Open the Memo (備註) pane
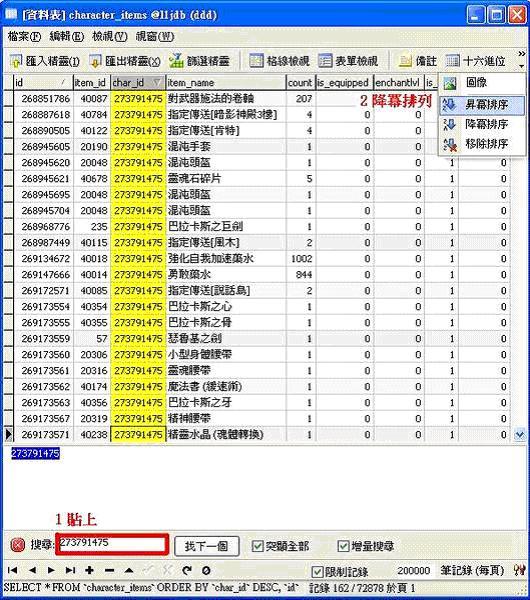This screenshot has width=530, height=600. 417,60
